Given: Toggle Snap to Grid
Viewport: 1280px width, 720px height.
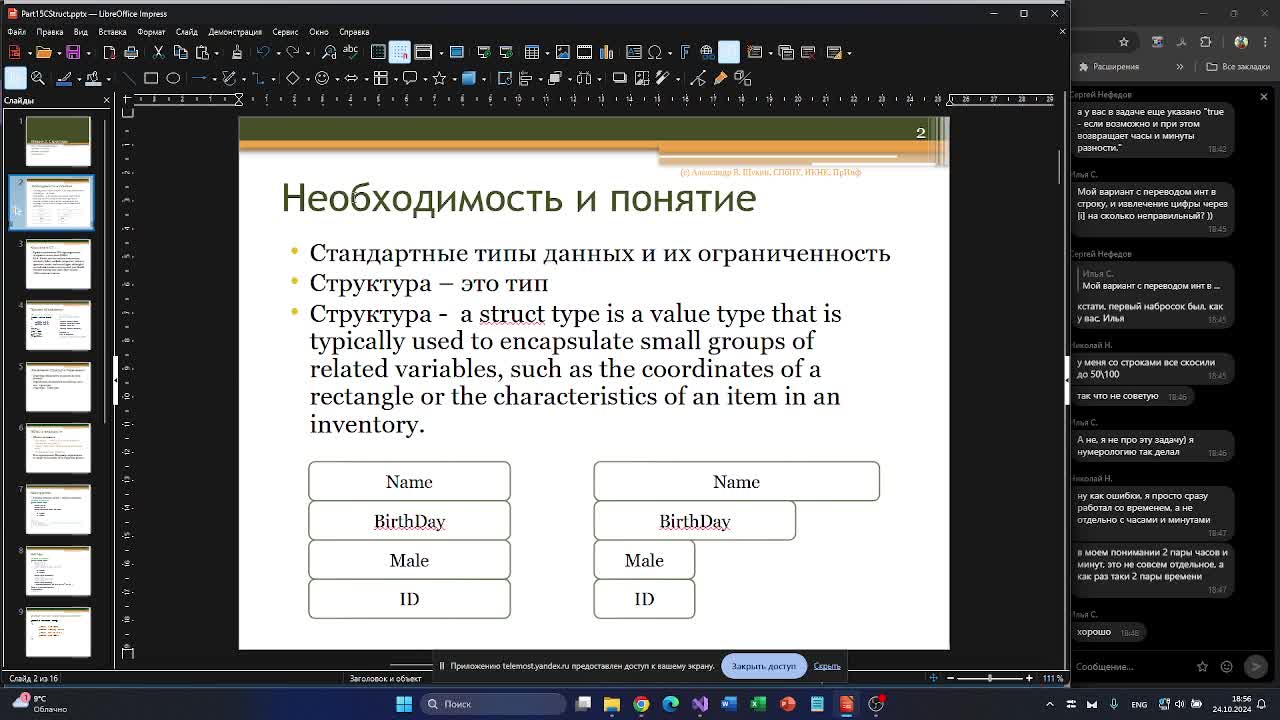Looking at the screenshot, I should pyautogui.click(x=400, y=52).
